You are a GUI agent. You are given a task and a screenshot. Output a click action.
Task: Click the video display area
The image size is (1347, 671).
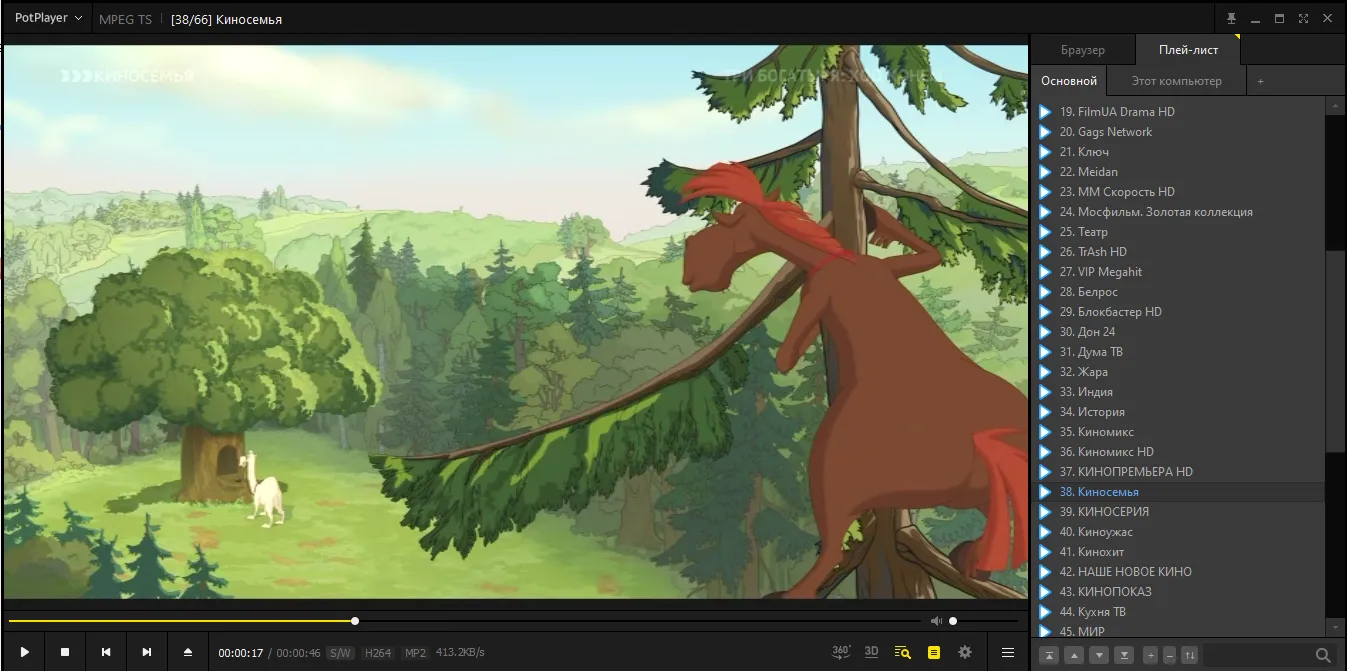(515, 322)
